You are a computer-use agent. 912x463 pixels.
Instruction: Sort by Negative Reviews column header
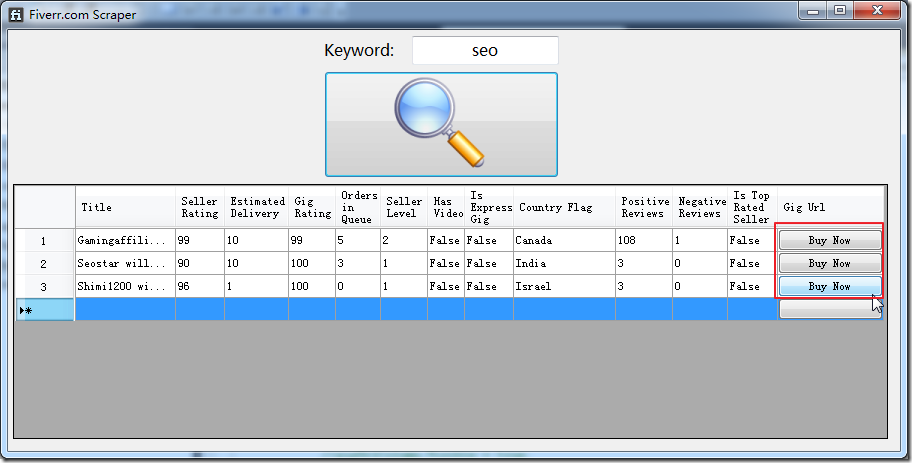click(700, 207)
